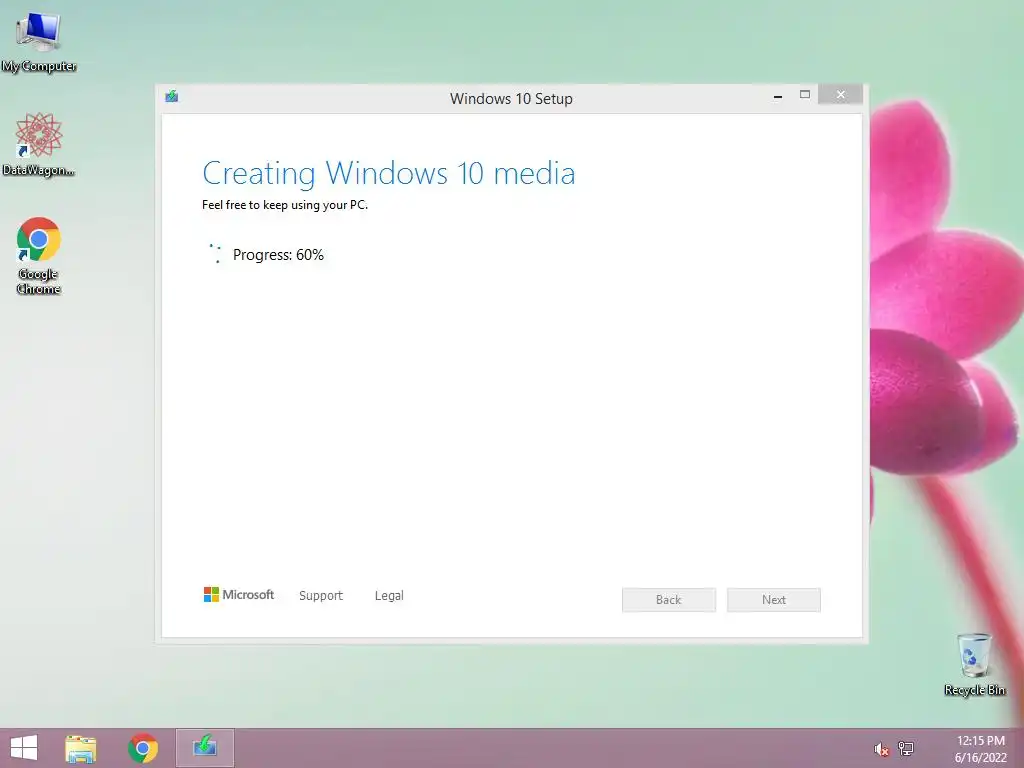Launch Google Chrome from desktop shortcut
Image resolution: width=1024 pixels, height=768 pixels.
click(39, 255)
